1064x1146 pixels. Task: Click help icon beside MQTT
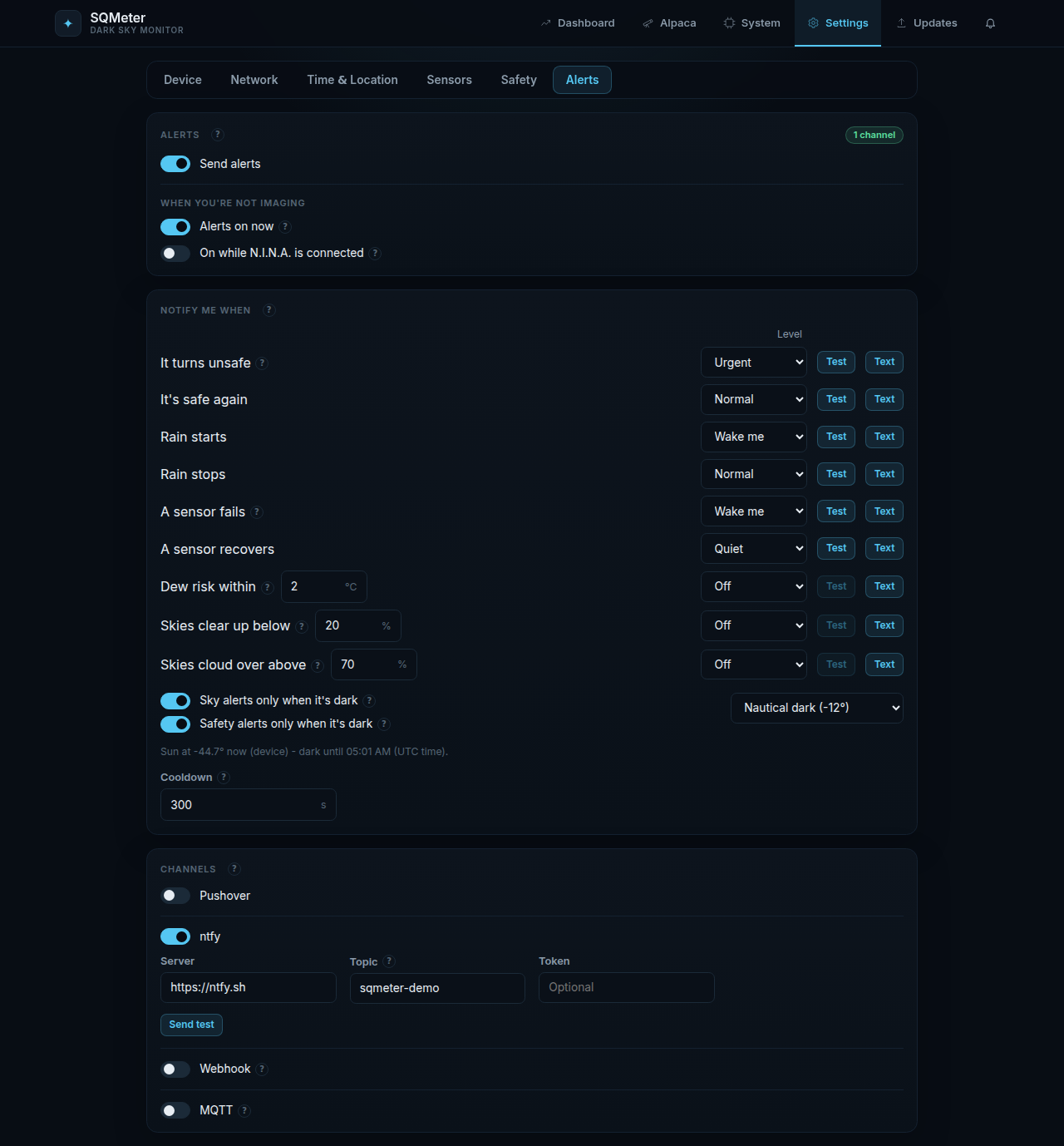244,1111
